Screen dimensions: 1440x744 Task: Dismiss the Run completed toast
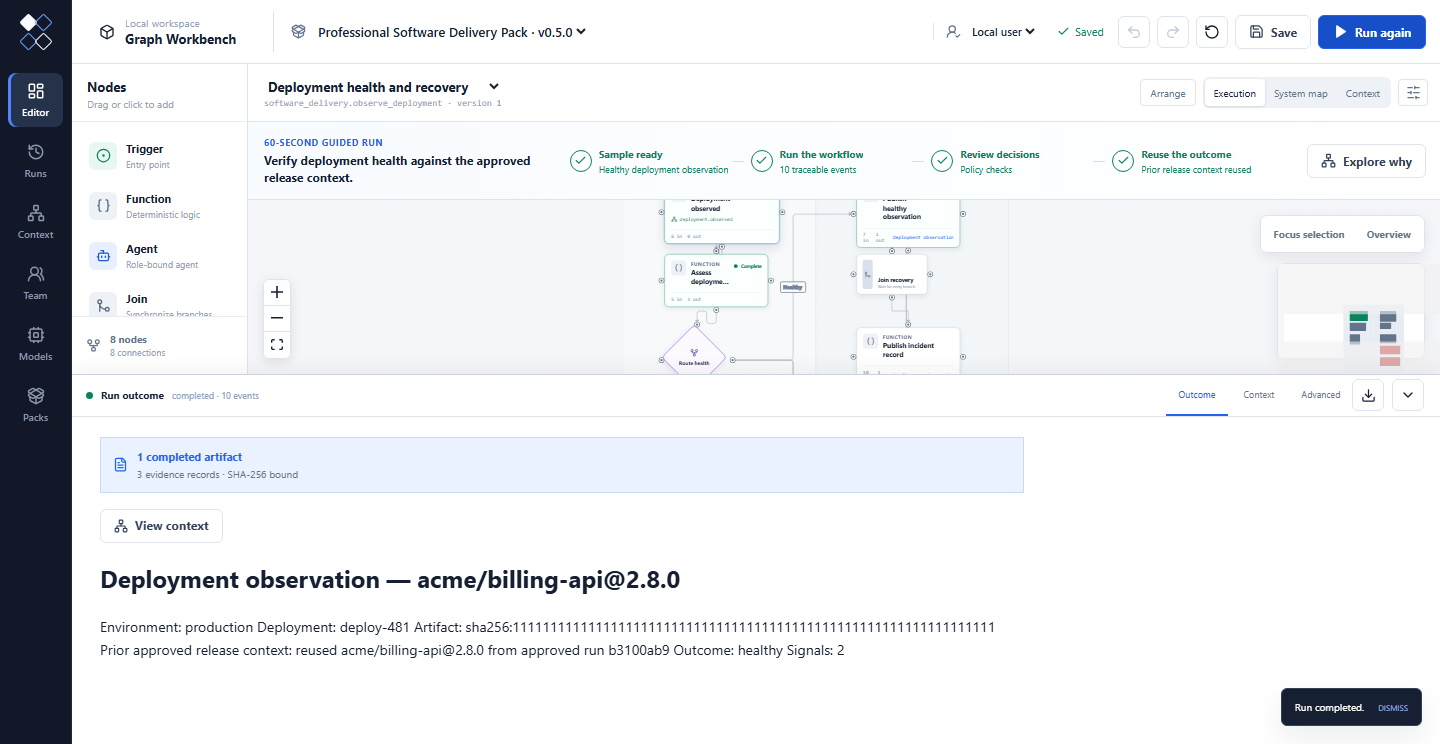pos(1392,708)
